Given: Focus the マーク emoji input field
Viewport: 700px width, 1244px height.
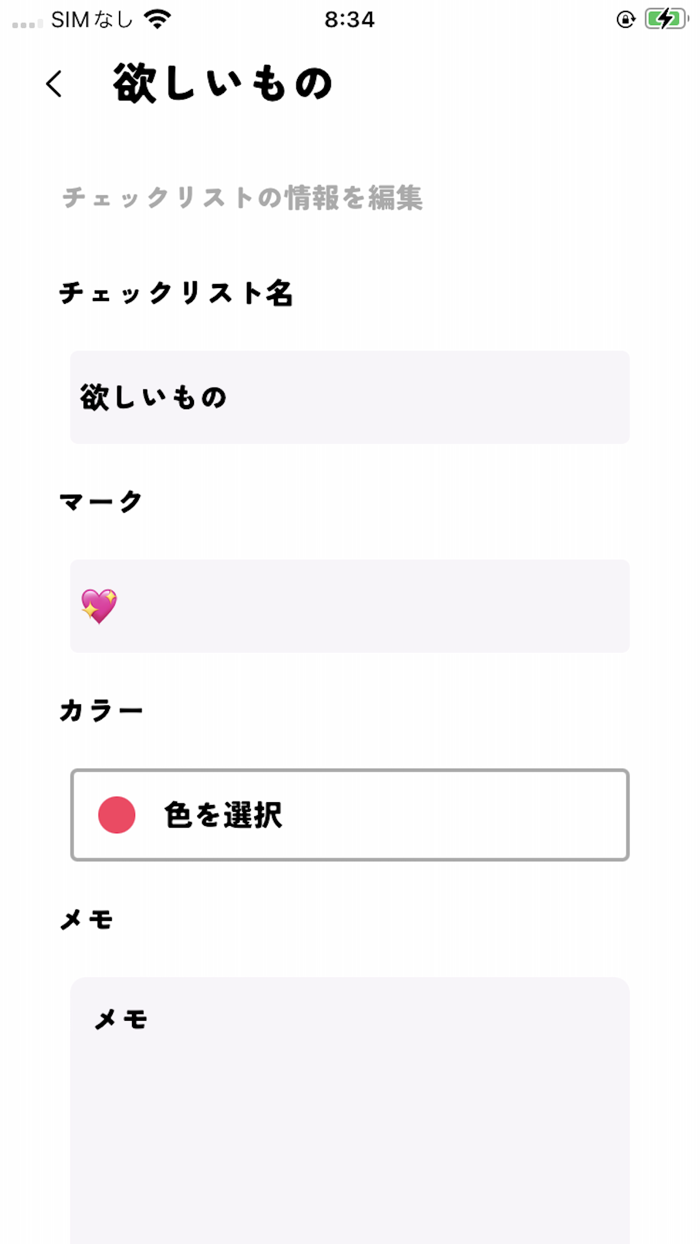Looking at the screenshot, I should click(x=350, y=606).
